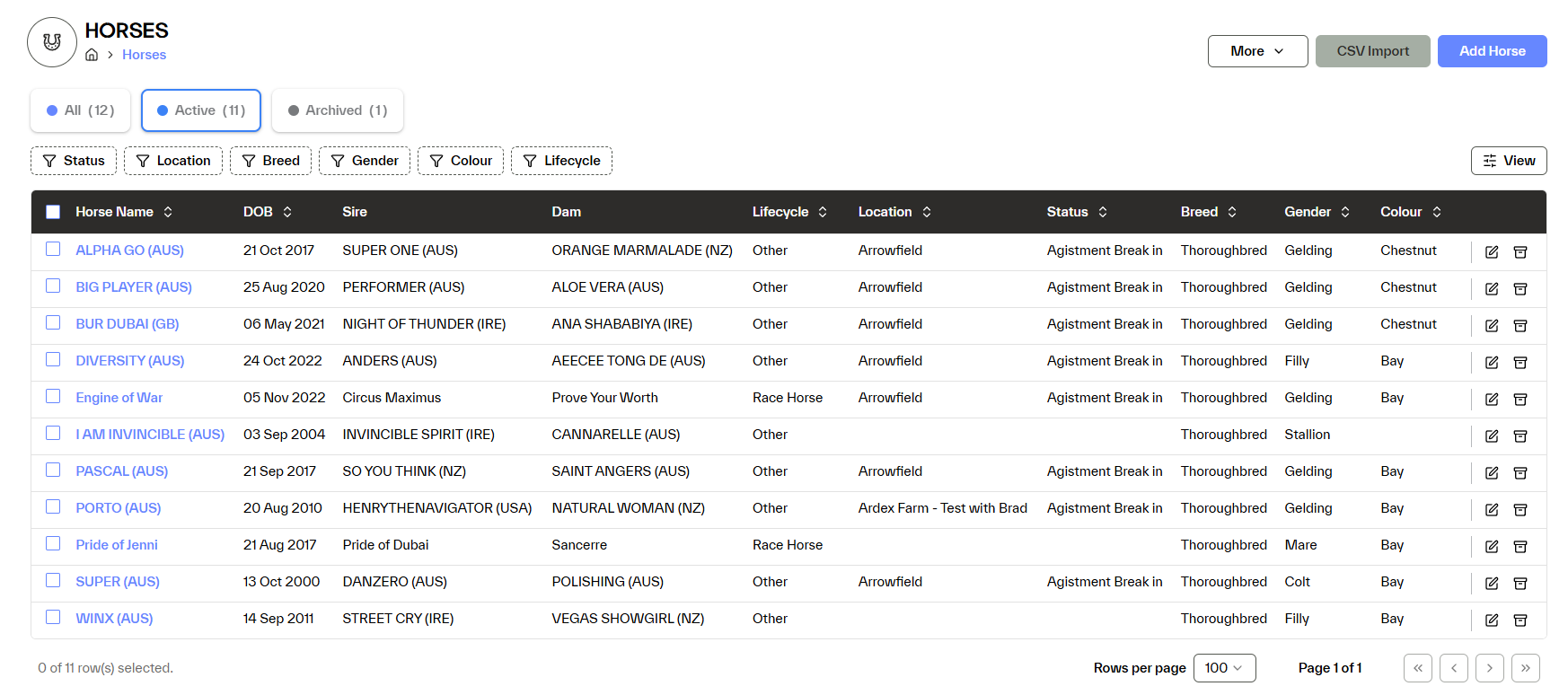Viewport: 1568px width, 695px height.
Task: Open the More dropdown menu
Action: pos(1256,51)
